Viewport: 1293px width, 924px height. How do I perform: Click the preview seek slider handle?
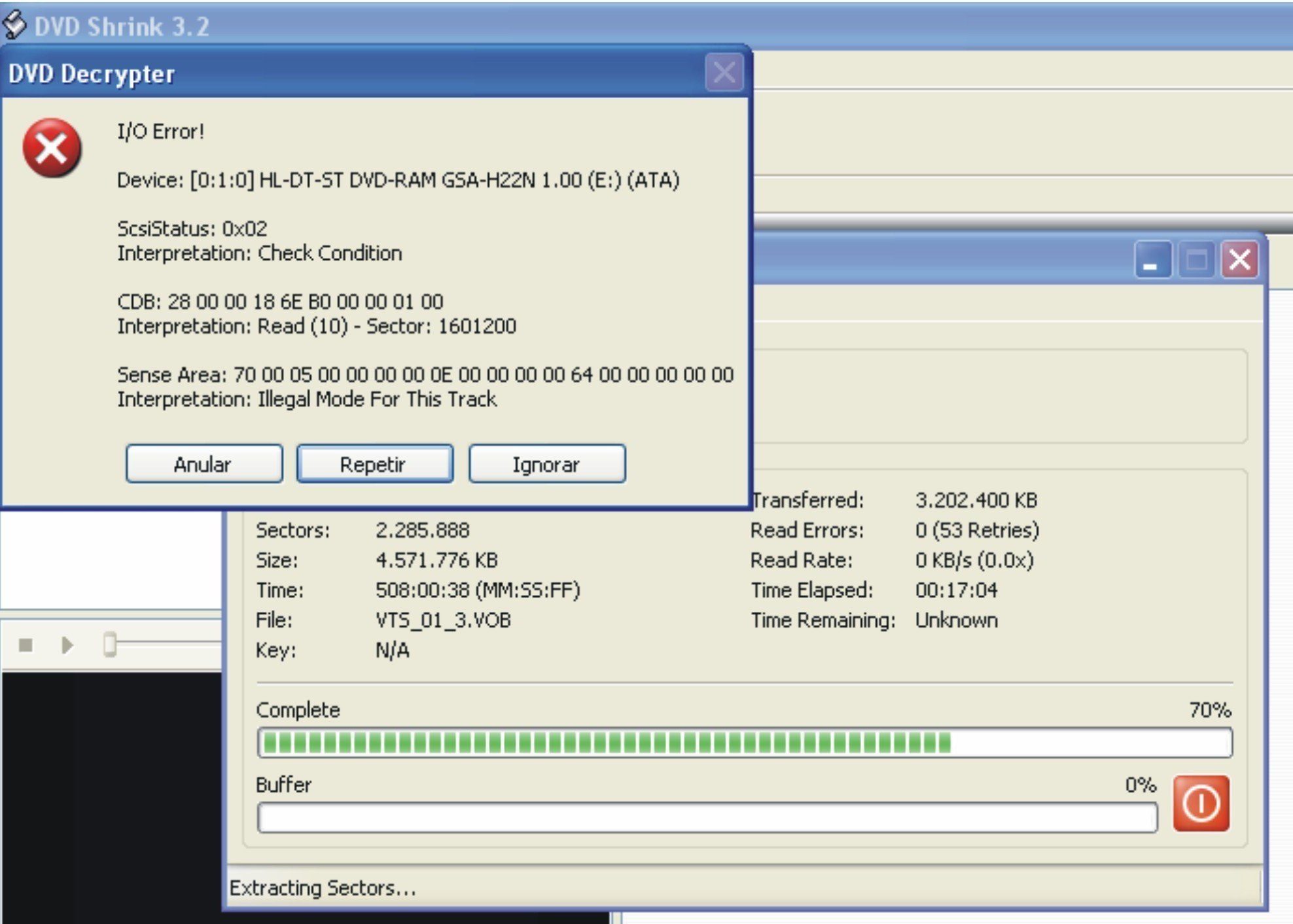(x=110, y=645)
